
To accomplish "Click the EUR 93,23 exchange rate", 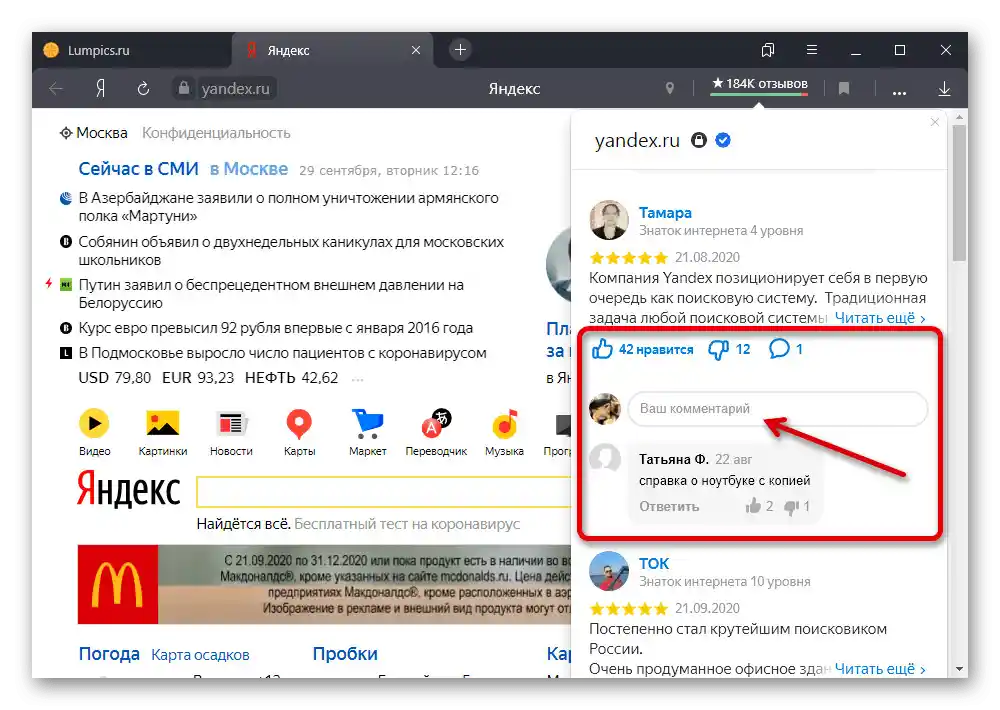I will pos(198,378).
